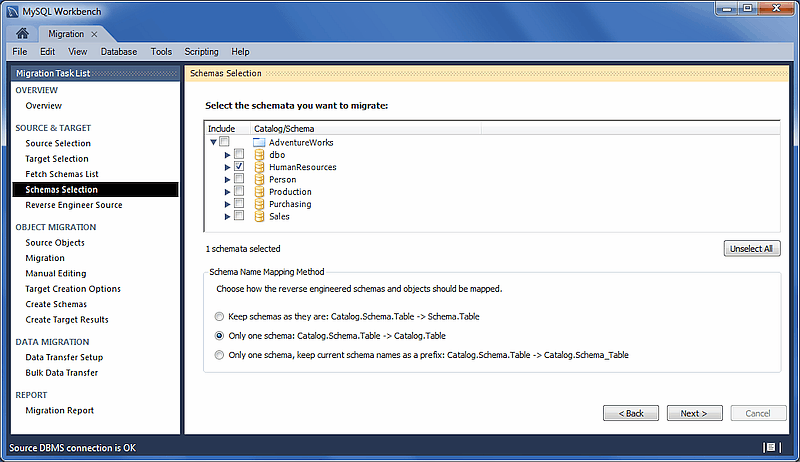The height and width of the screenshot is (462, 800).
Task: Close the Migration tab
Action: pyautogui.click(x=94, y=34)
